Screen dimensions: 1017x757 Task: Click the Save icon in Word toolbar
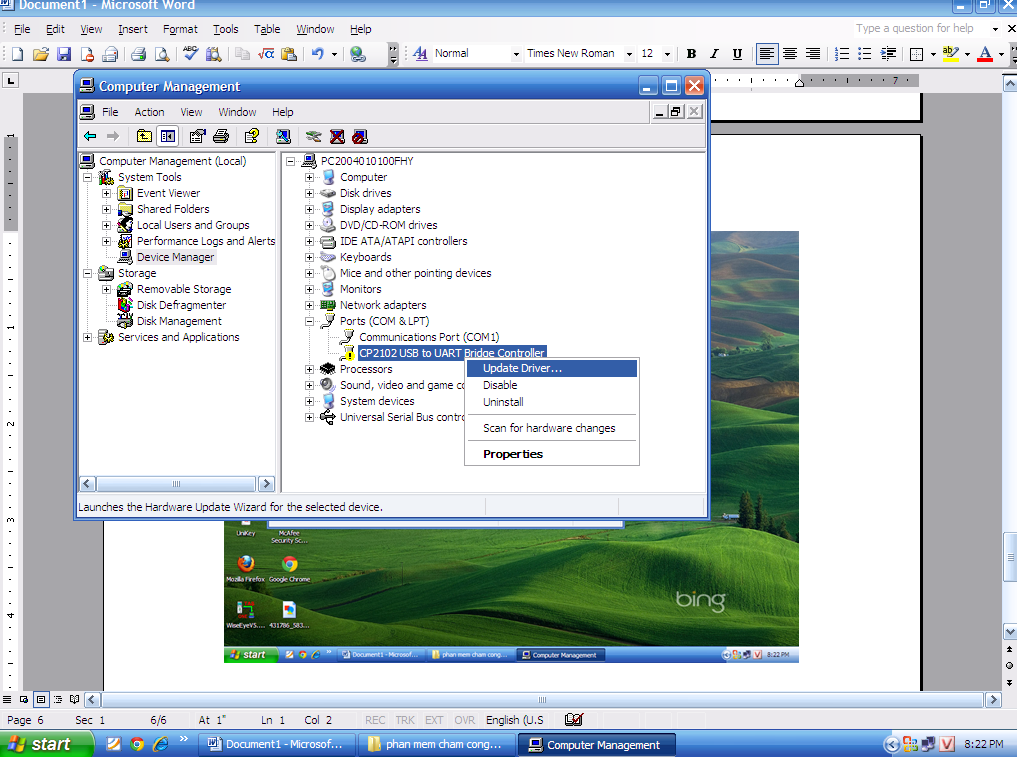pyautogui.click(x=64, y=54)
